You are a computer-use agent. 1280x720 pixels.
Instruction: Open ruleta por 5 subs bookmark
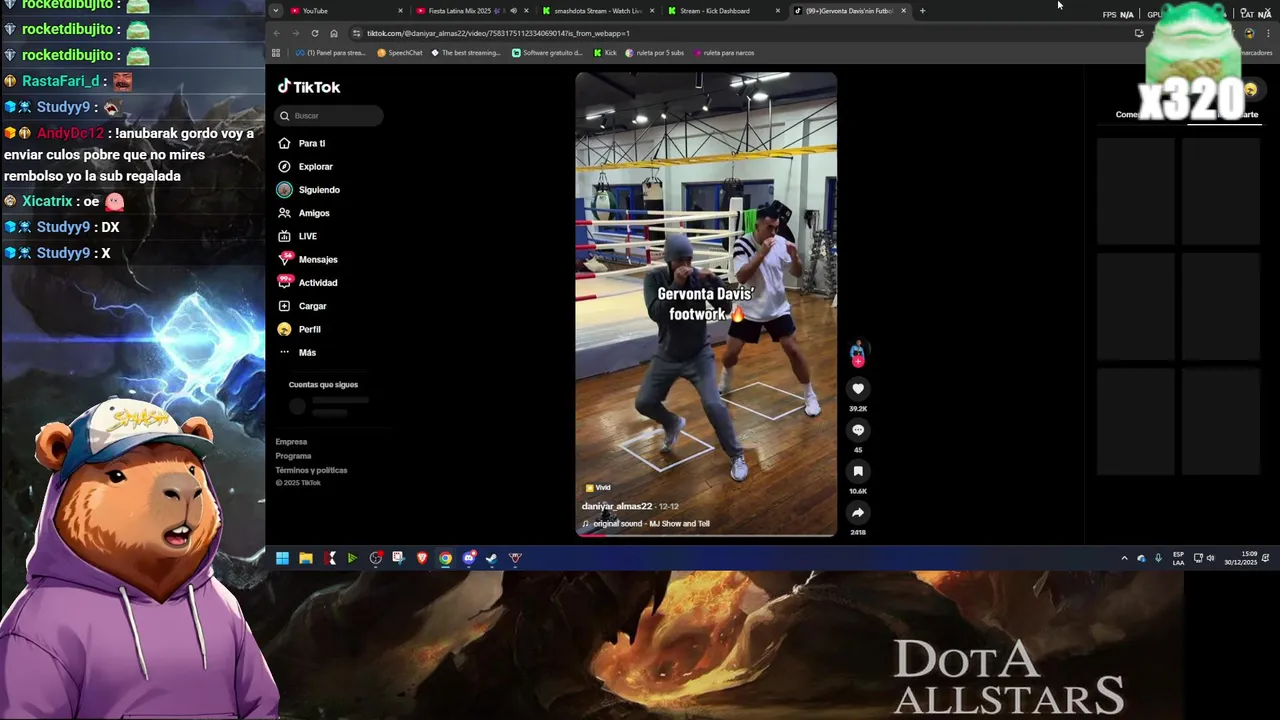tap(654, 53)
